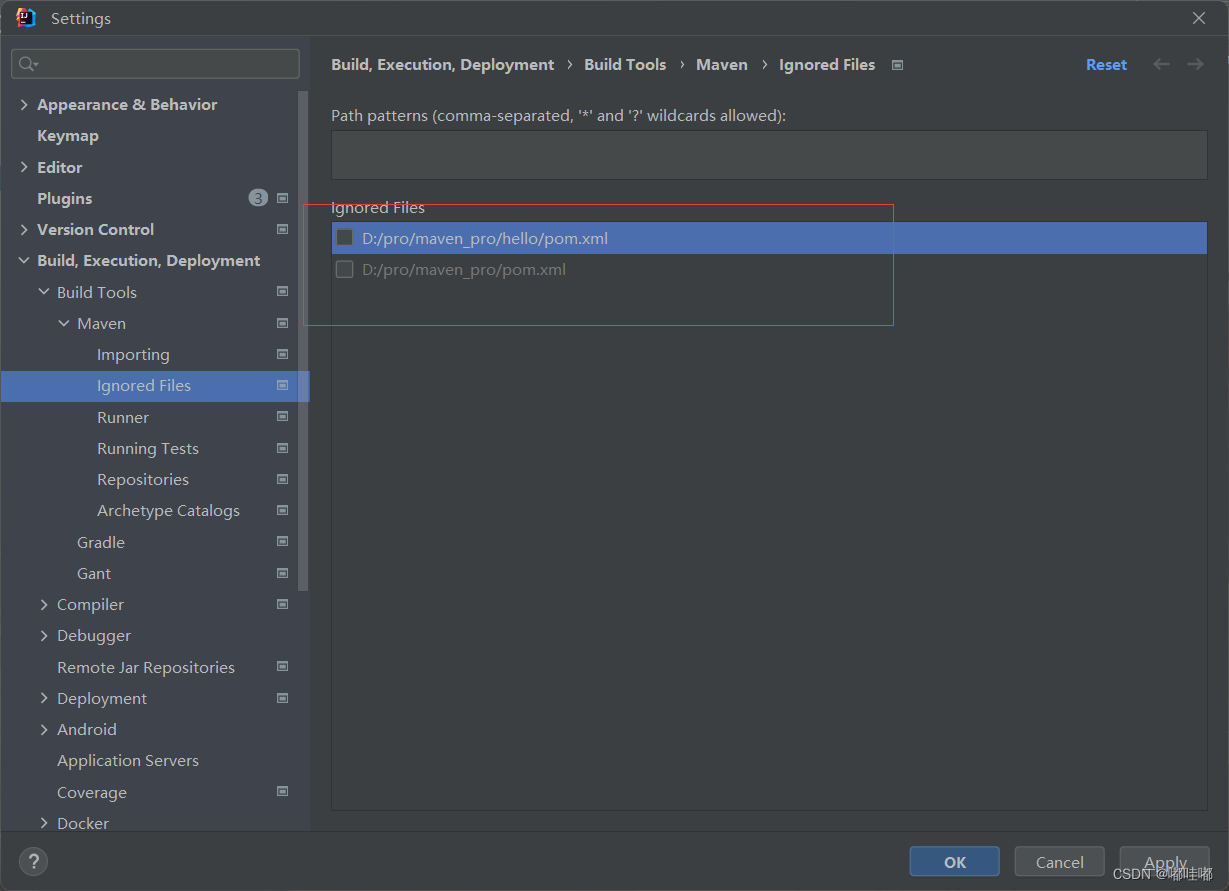The width and height of the screenshot is (1229, 891).
Task: Click the project-level icon beside Coverage
Action: click(x=282, y=792)
